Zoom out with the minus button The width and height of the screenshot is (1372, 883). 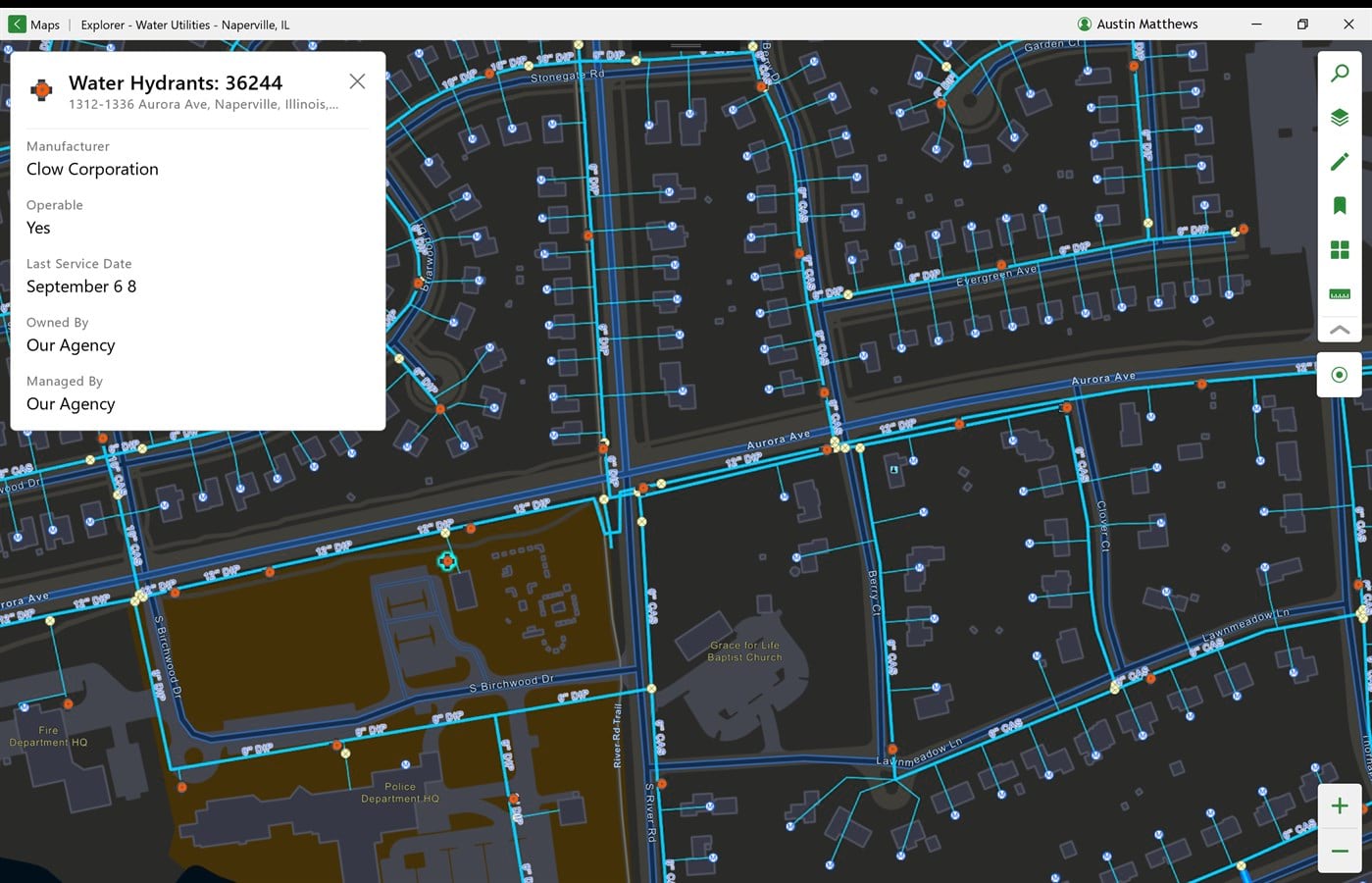(x=1340, y=851)
